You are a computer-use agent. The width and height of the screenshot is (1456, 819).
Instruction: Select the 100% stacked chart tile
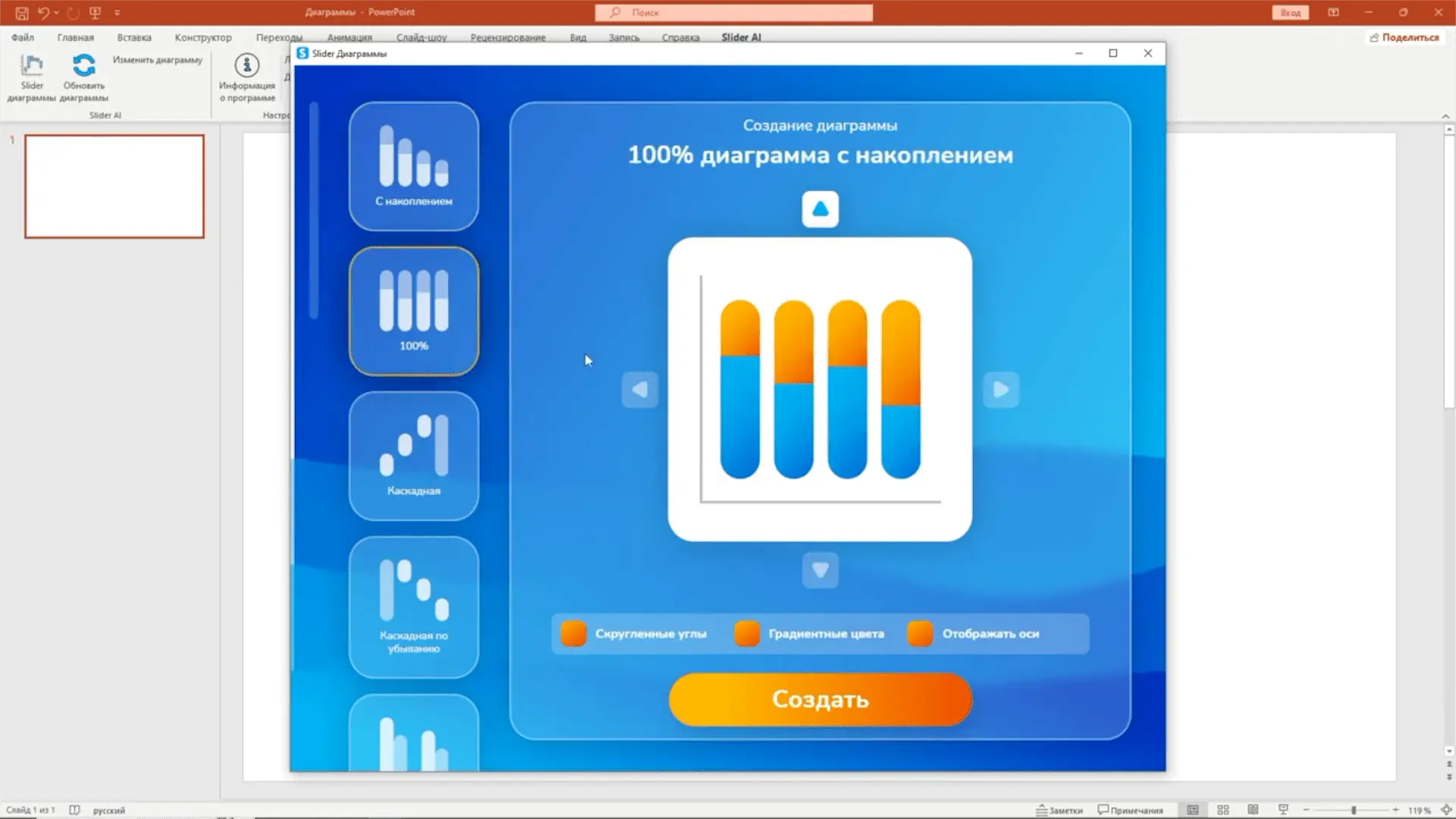click(x=413, y=311)
